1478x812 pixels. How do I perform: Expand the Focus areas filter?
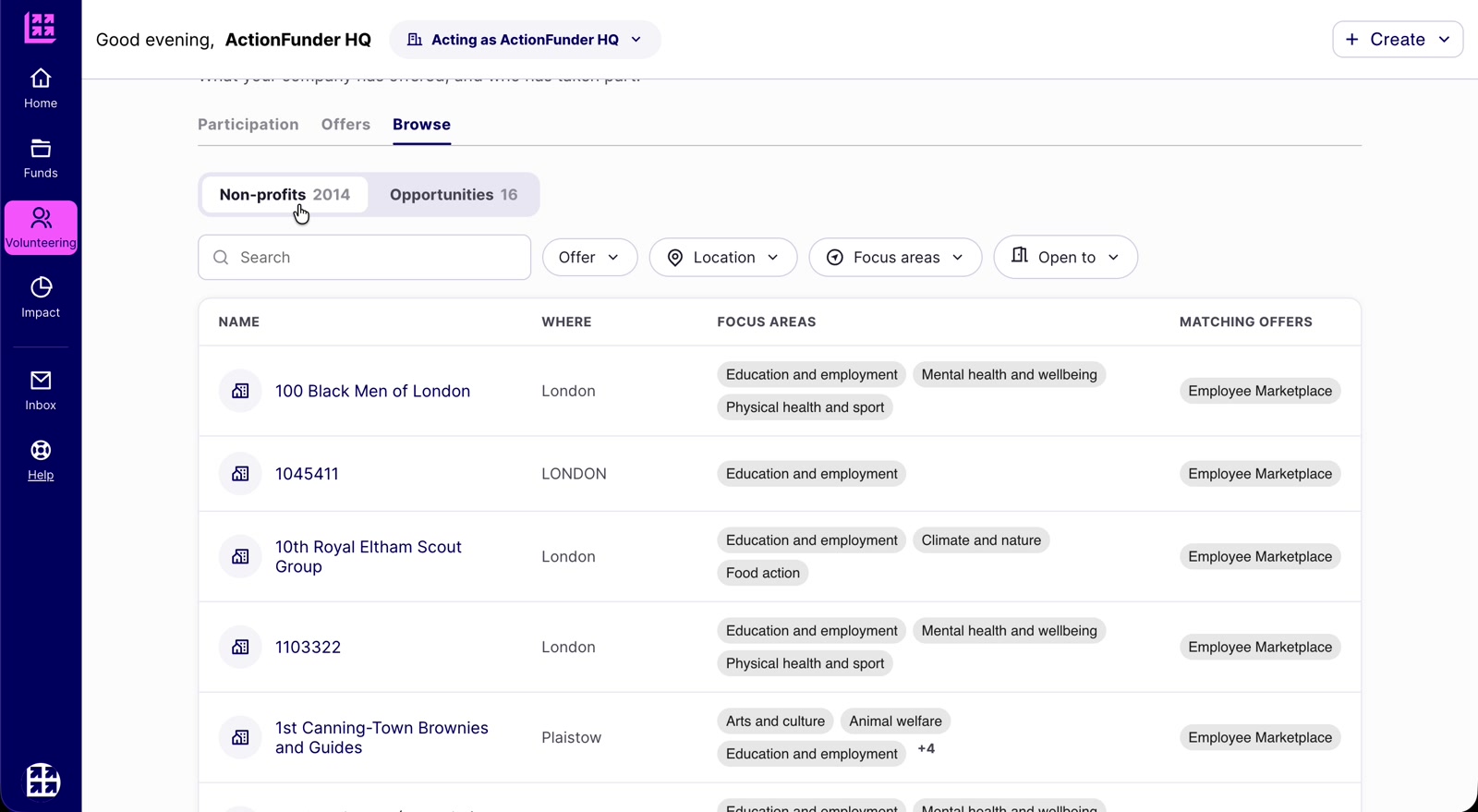pyautogui.click(x=895, y=258)
